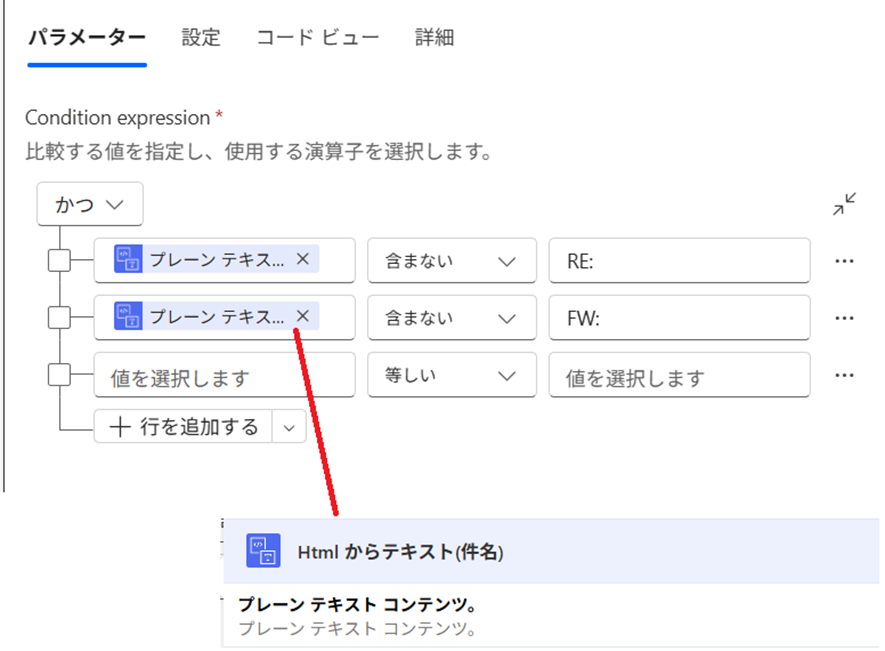Expand the 含まない operator dropdown in RE: row
Screen dimensions: 885x651
(x=452, y=261)
